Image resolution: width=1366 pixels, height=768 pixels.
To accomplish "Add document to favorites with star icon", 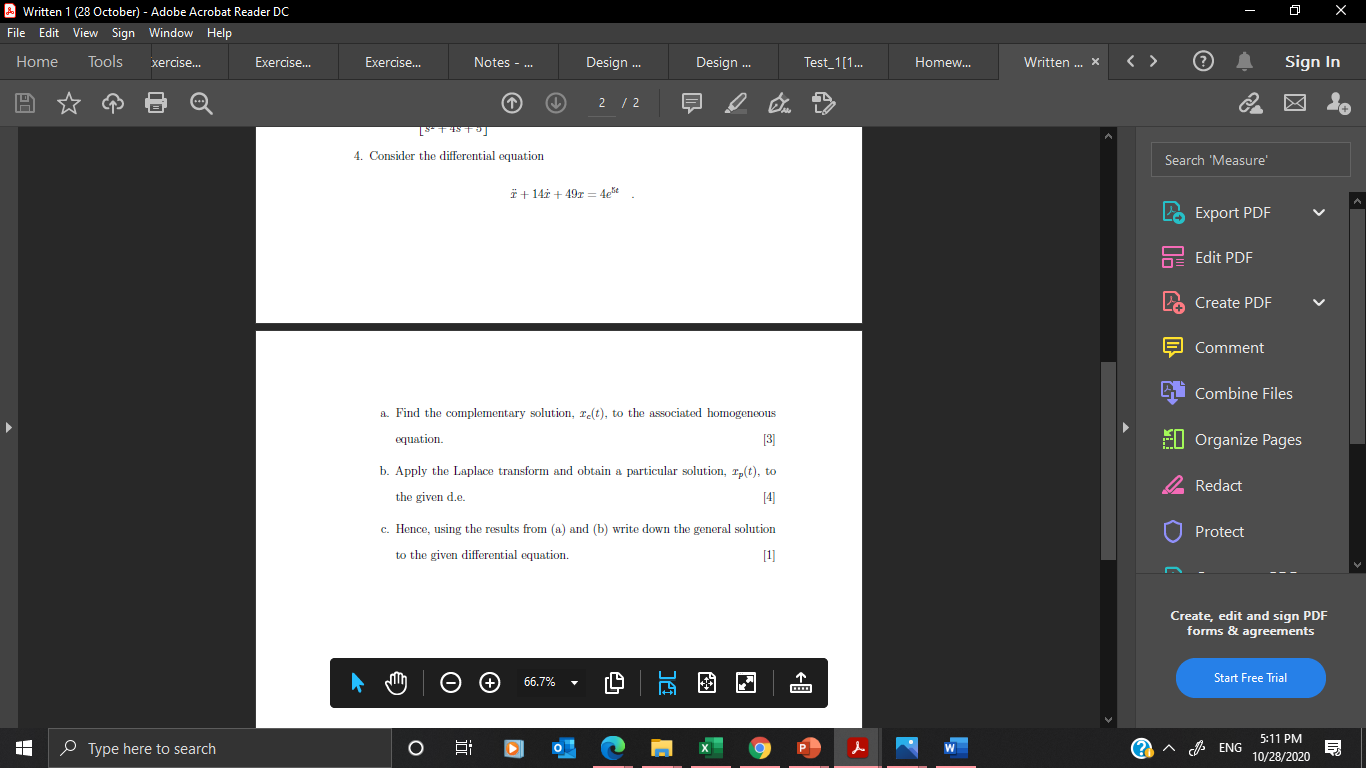I will 68,103.
